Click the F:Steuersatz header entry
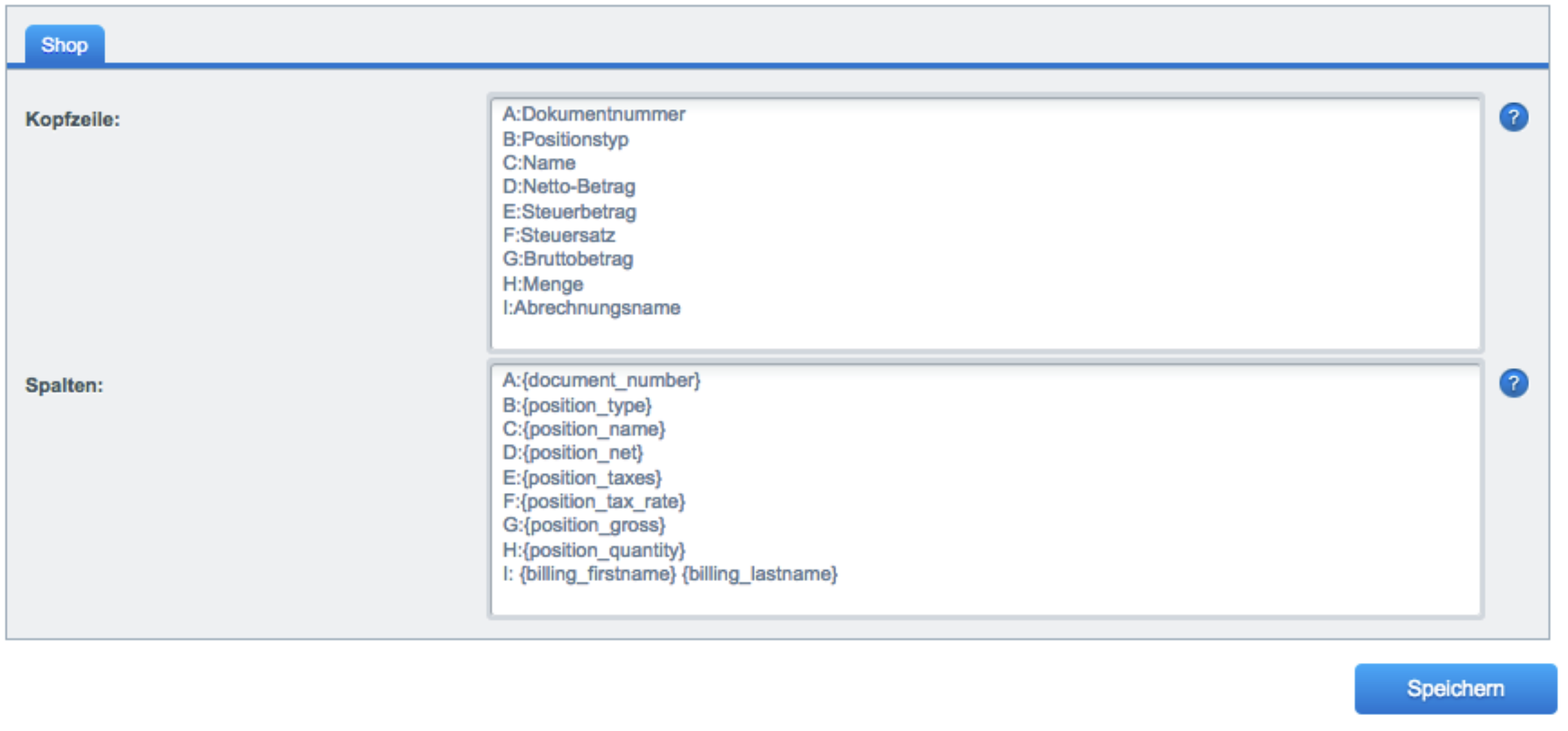Image resolution: width=1568 pixels, height=731 pixels. coord(558,235)
